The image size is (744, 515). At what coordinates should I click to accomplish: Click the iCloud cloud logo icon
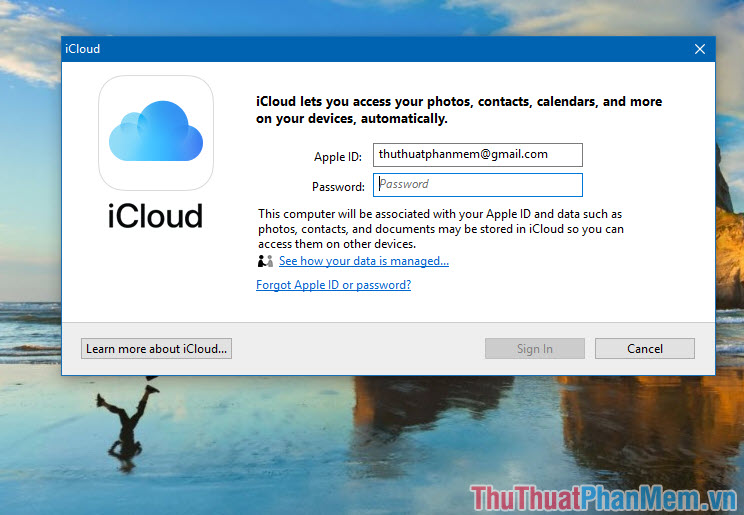point(156,132)
